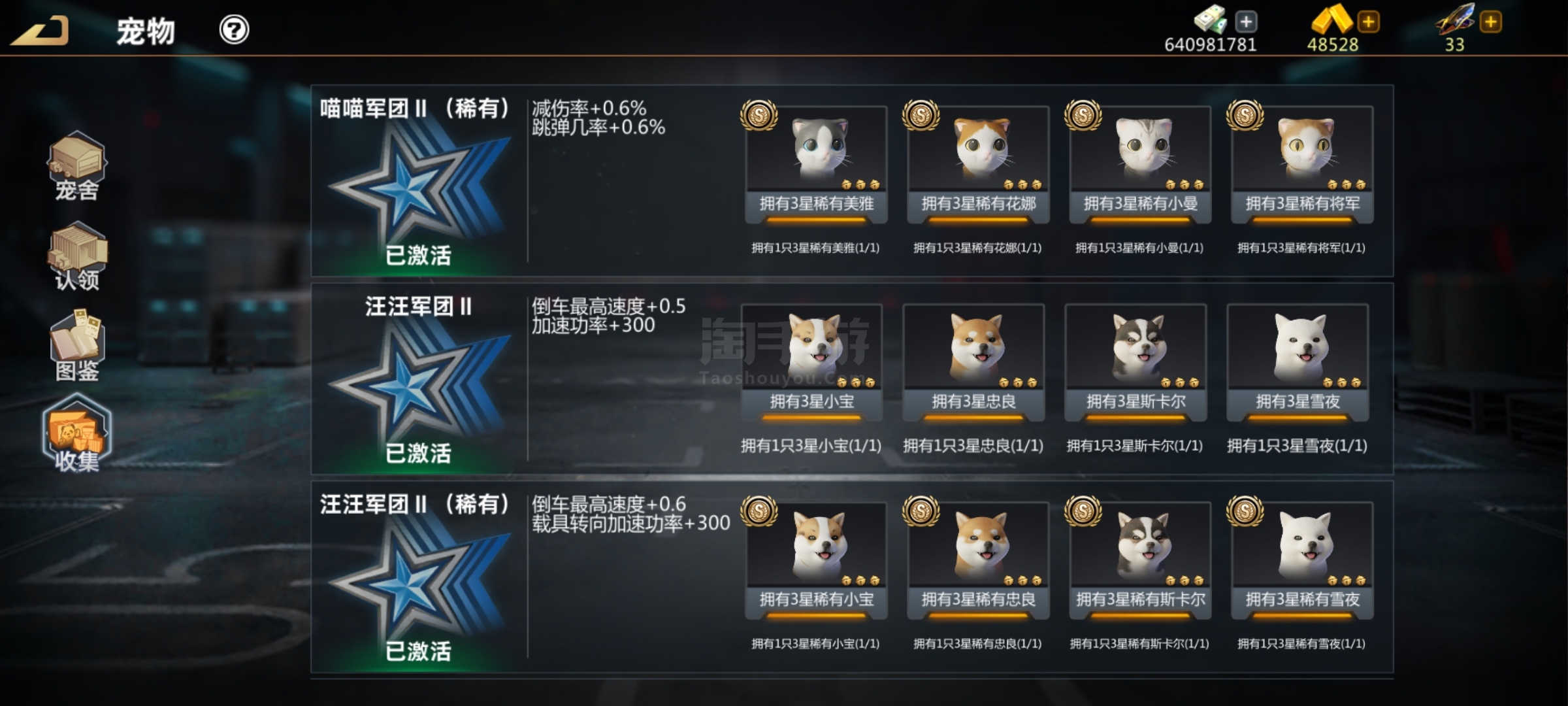This screenshot has width=1568, height=706.
Task: Add rocket items with plus icon
Action: [x=1491, y=22]
